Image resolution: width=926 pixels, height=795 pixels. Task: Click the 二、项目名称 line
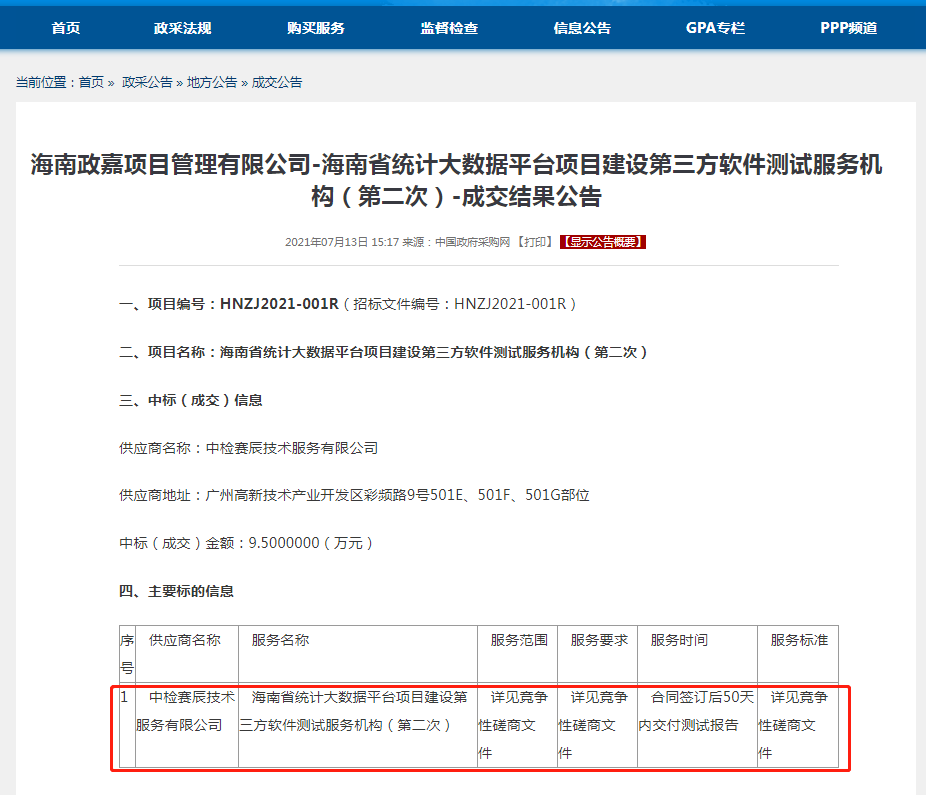(383, 352)
